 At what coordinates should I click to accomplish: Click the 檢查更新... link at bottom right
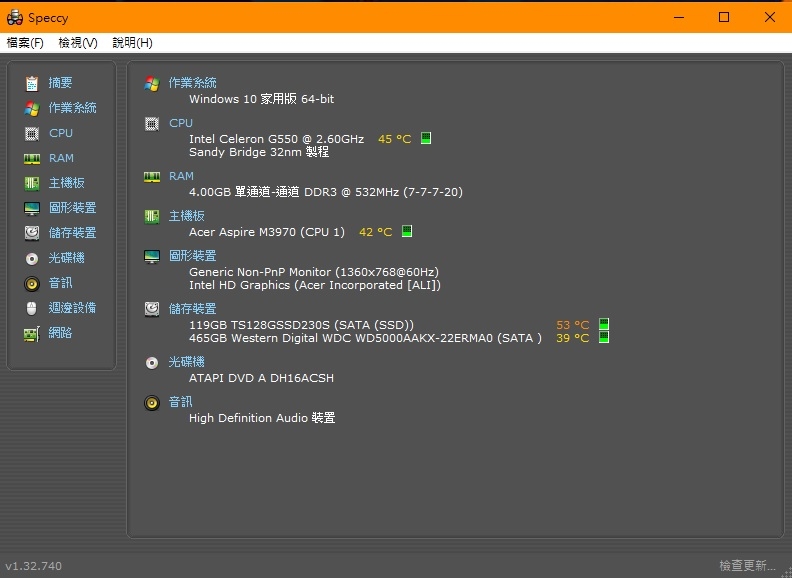[x=747, y=565]
